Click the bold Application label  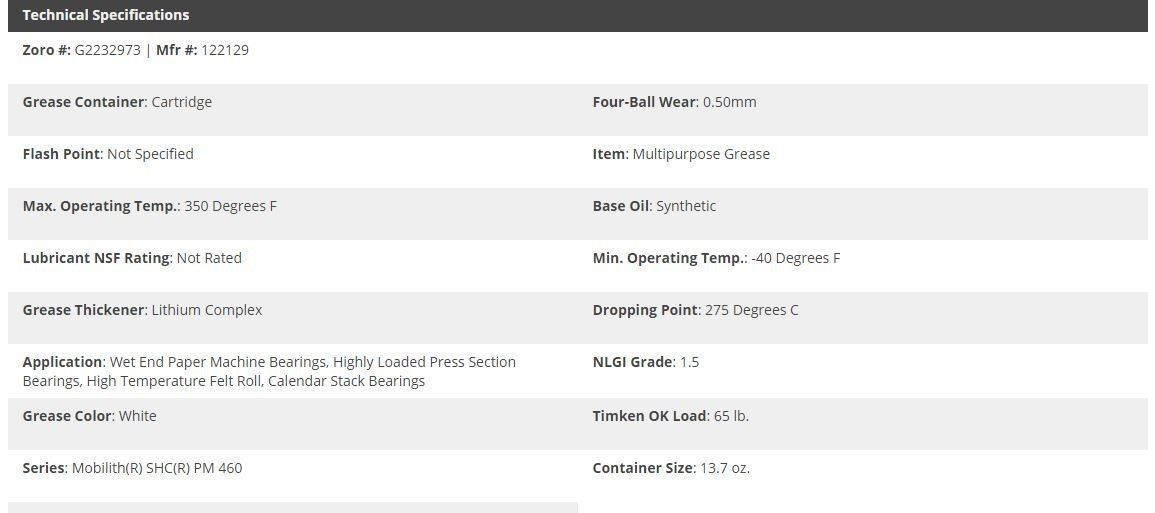pyautogui.click(x=62, y=362)
